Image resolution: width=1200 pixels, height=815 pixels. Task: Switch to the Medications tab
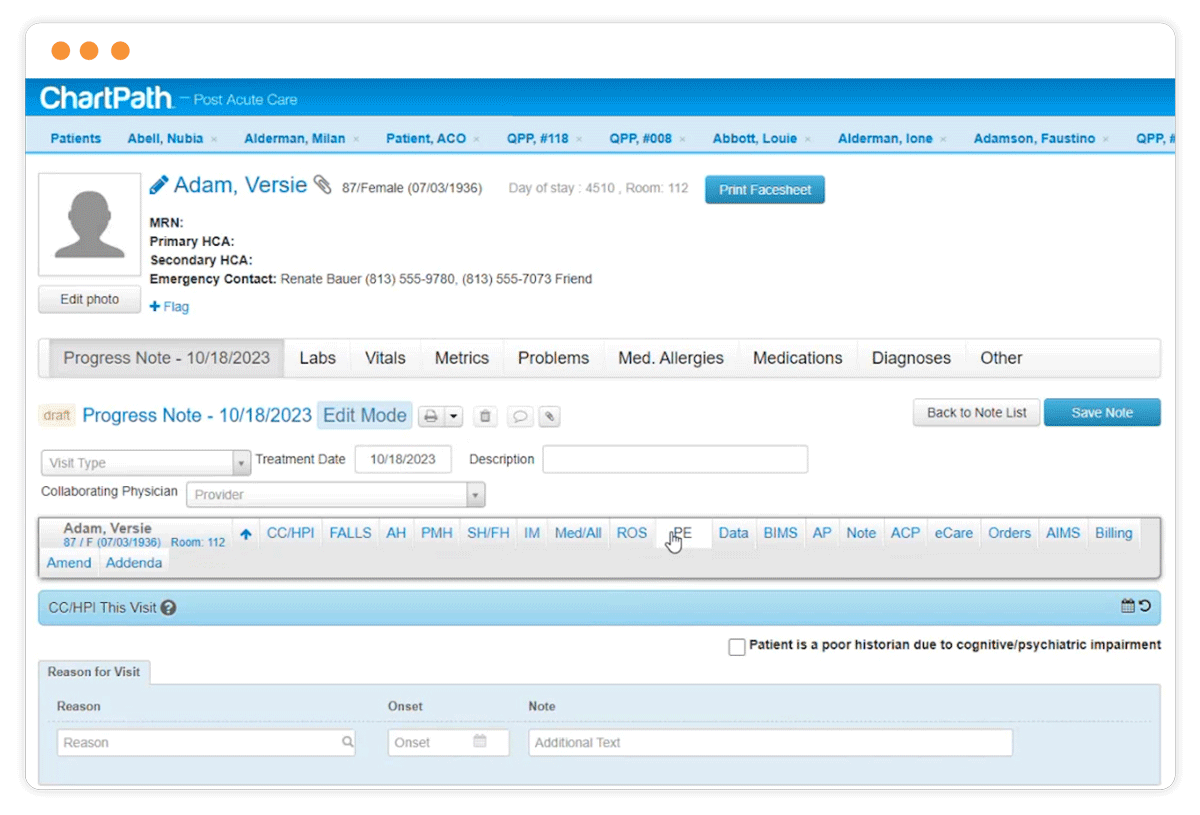point(797,358)
